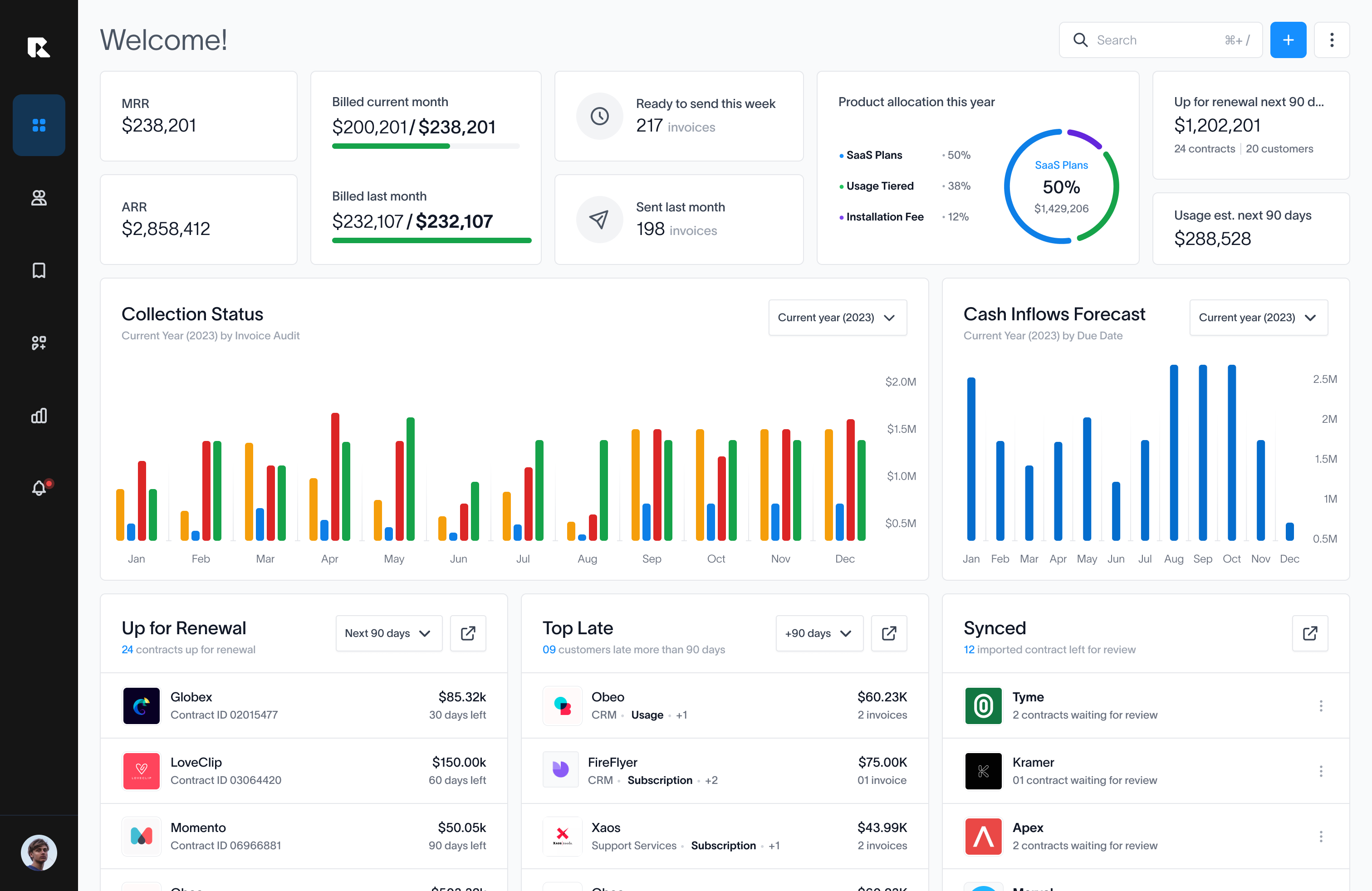
Task: Open the external link for Up for Renewal
Action: pos(467,633)
